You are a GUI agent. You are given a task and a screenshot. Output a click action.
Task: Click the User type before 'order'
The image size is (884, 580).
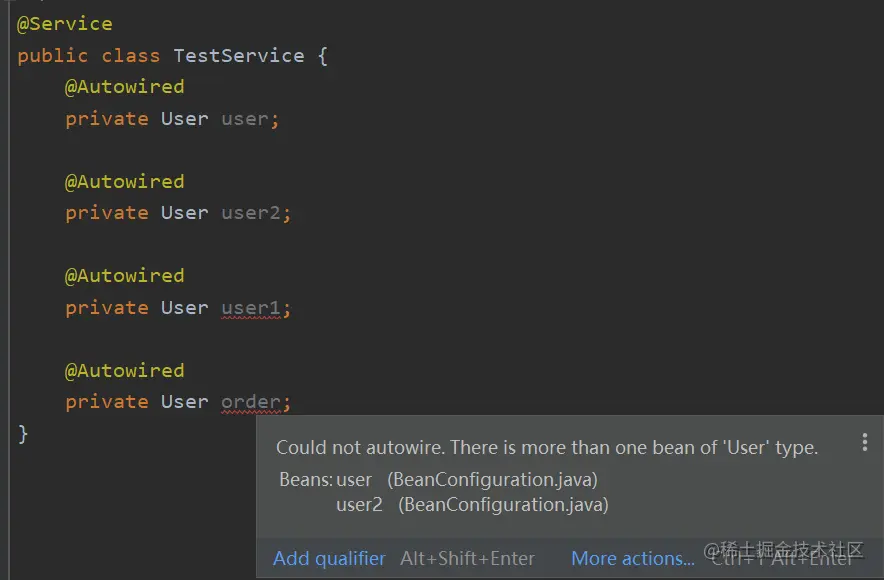[184, 402]
